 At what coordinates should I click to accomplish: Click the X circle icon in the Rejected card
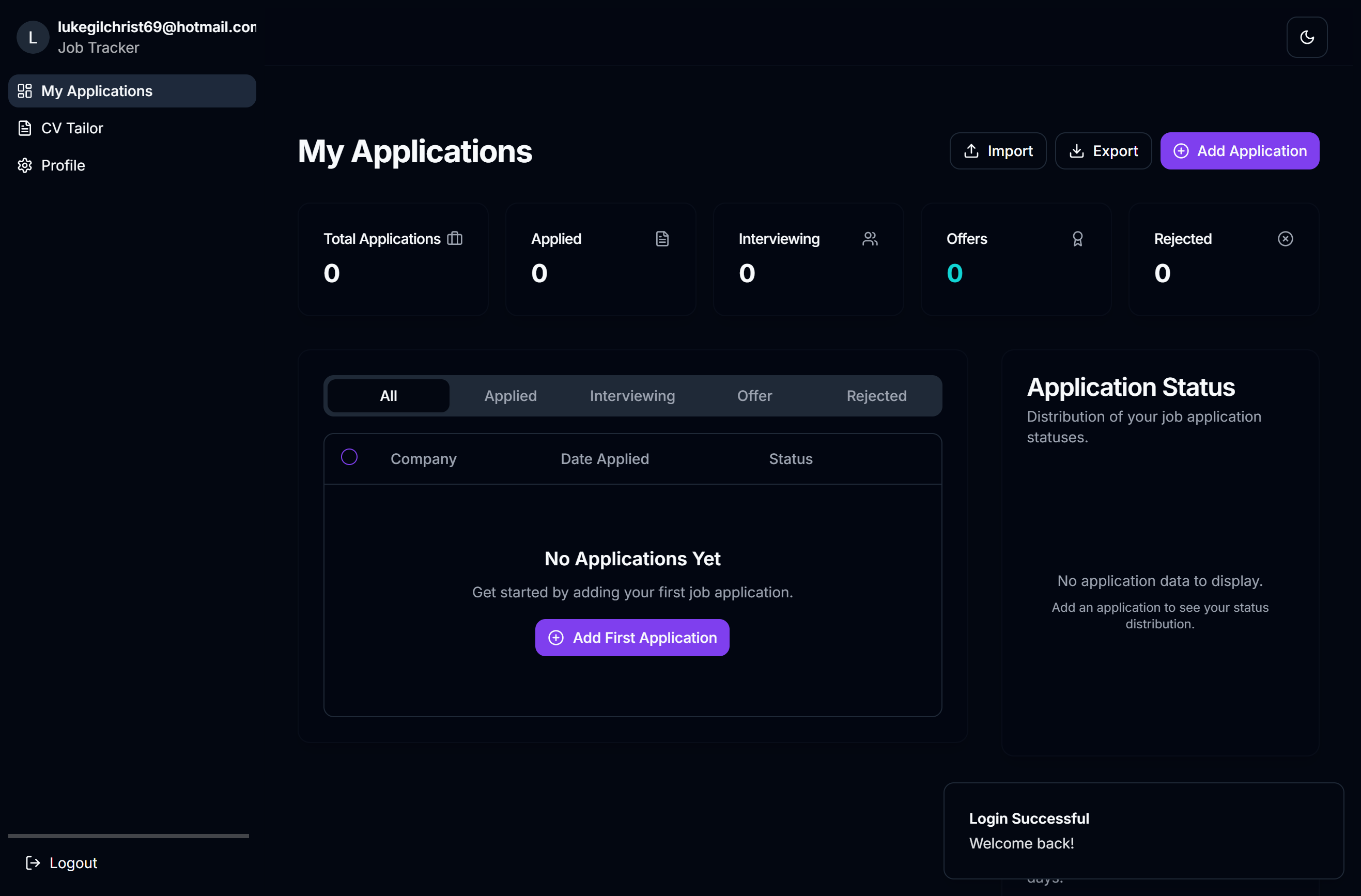coord(1285,238)
